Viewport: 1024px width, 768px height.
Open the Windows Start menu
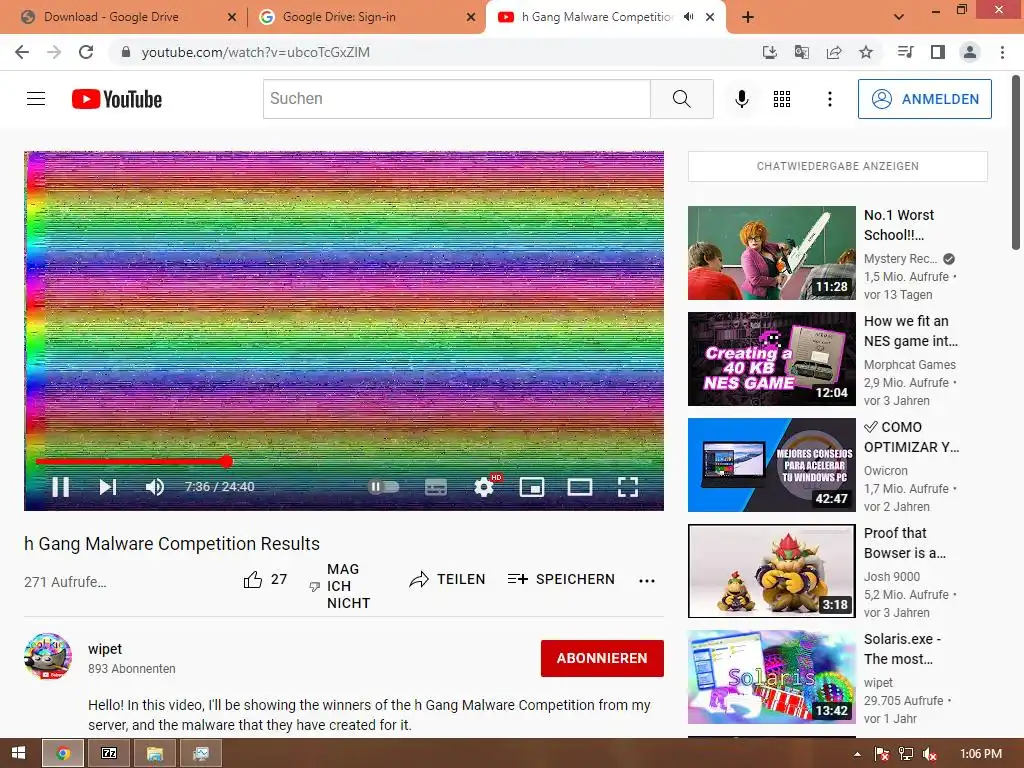pyautogui.click(x=18, y=754)
